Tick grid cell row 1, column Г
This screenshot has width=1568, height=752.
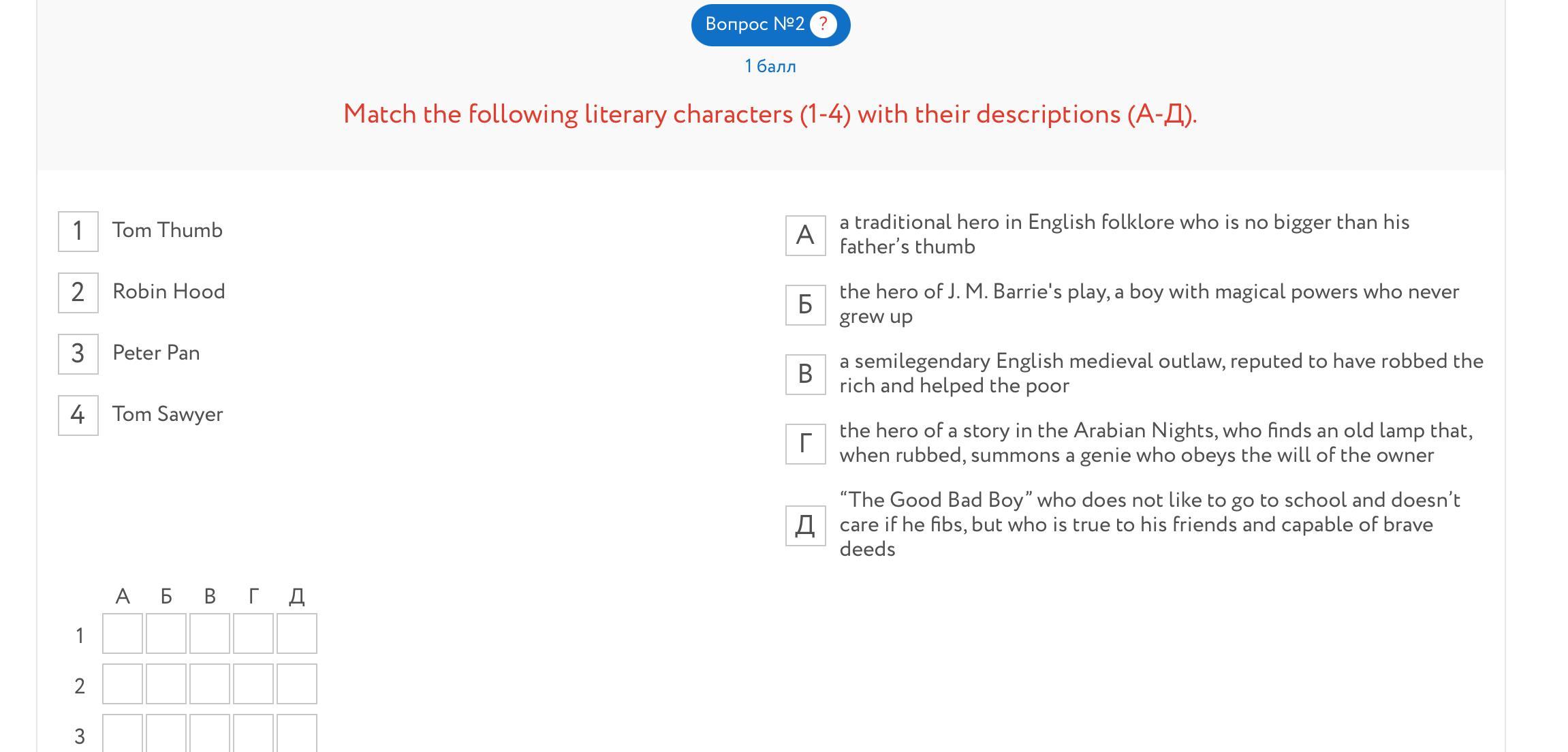[x=253, y=633]
